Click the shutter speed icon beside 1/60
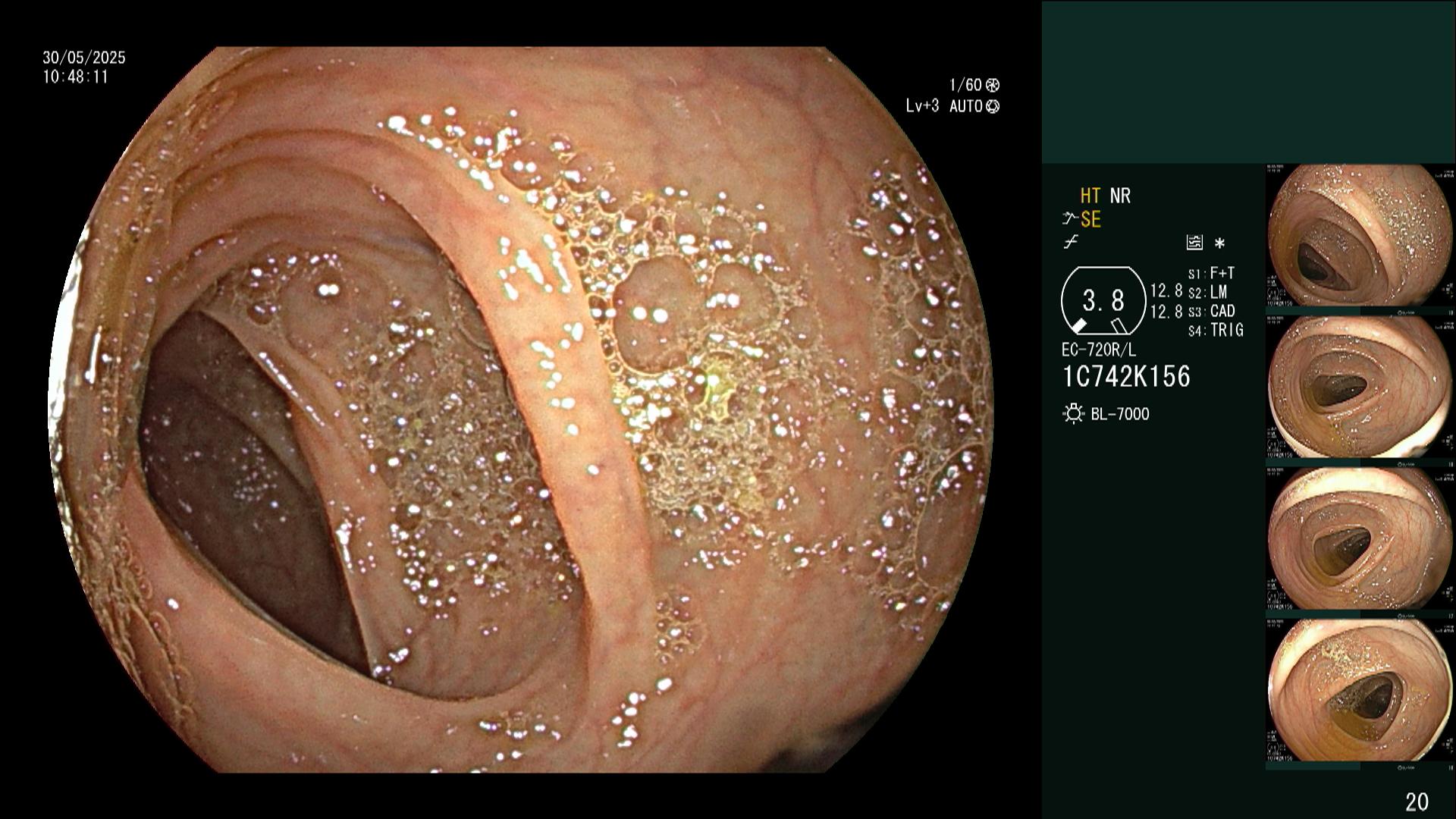This screenshot has height=819, width=1456. pos(993,85)
